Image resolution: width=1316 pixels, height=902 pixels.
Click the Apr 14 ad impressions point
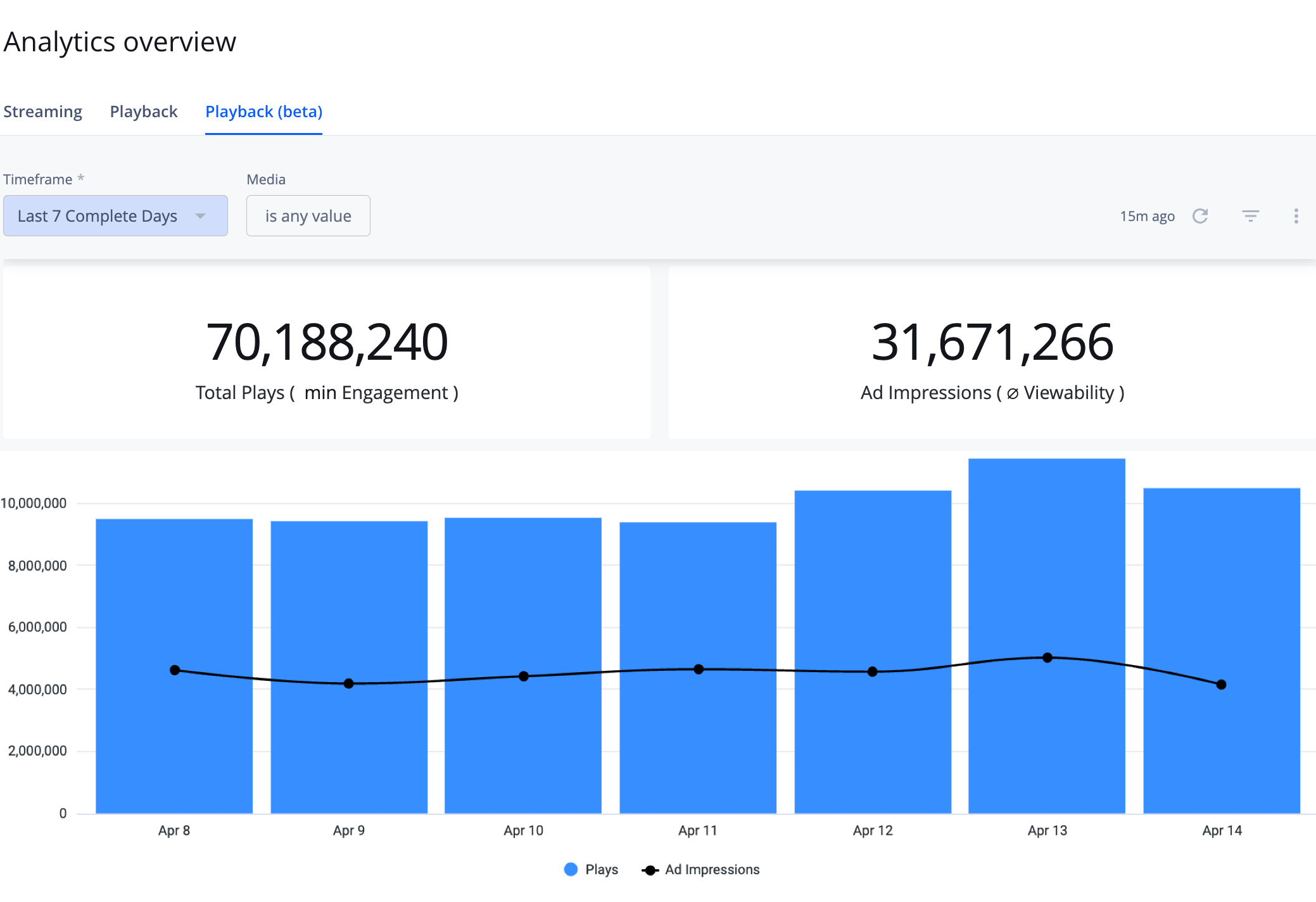pos(1221,684)
